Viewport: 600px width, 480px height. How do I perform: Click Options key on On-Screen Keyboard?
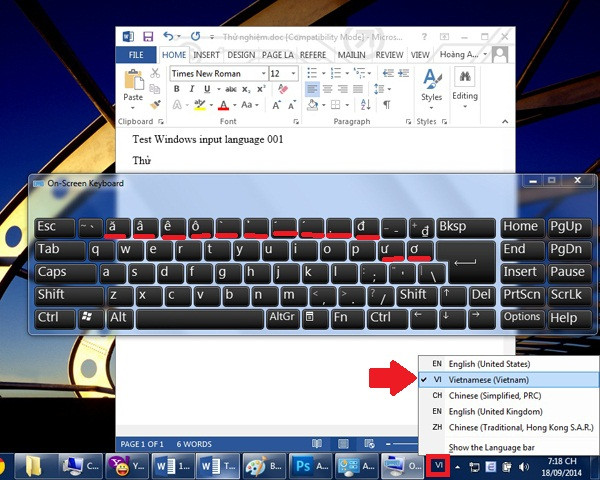(x=522, y=317)
